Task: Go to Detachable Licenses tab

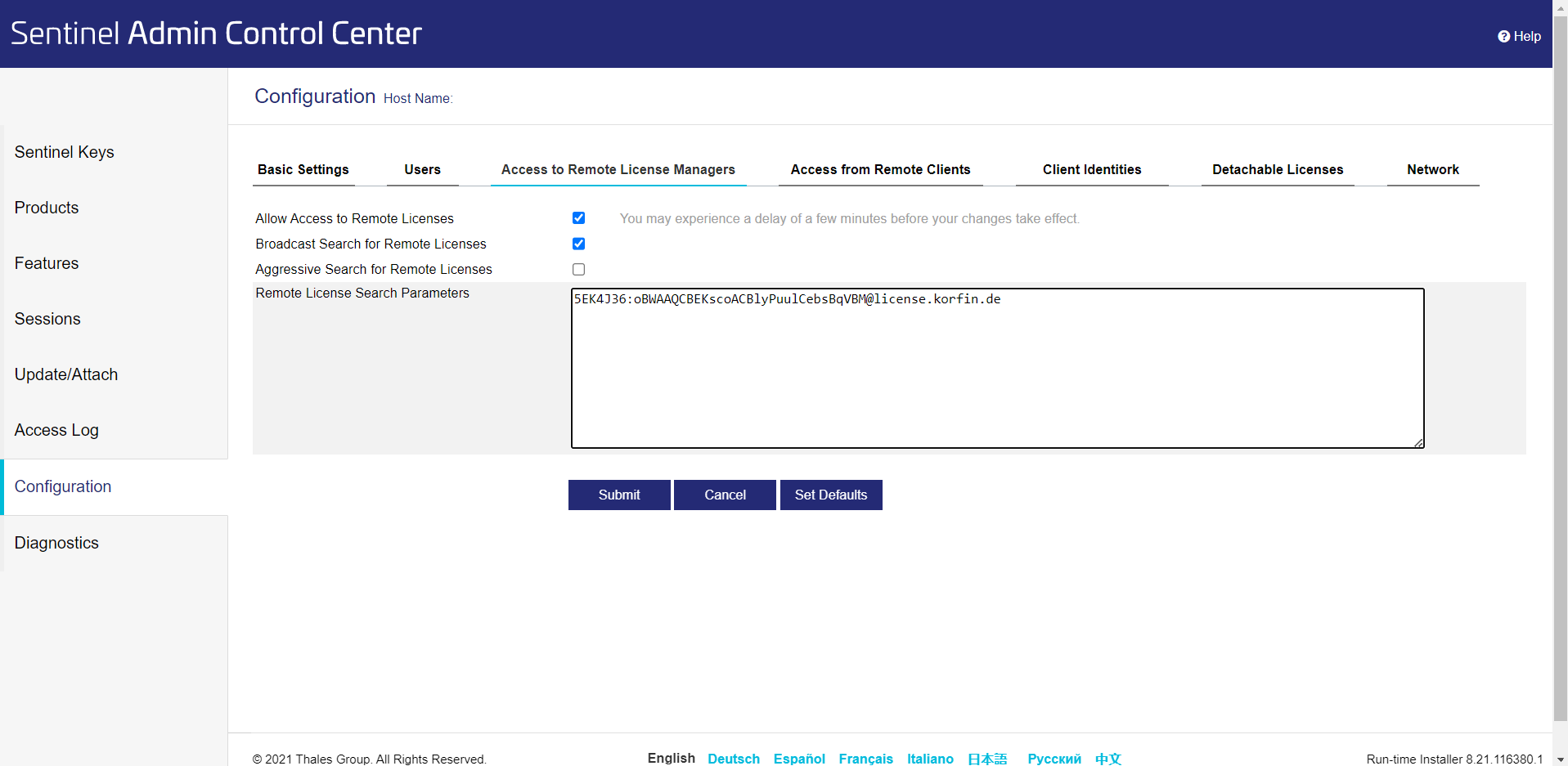Action: 1277,169
